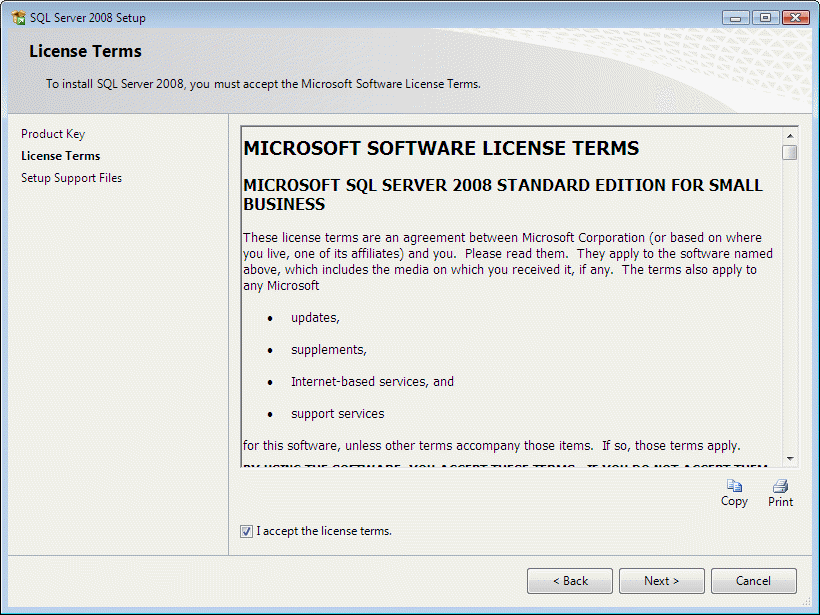Click the 'updates,' bullet text
The height and width of the screenshot is (615, 820).
pos(315,318)
